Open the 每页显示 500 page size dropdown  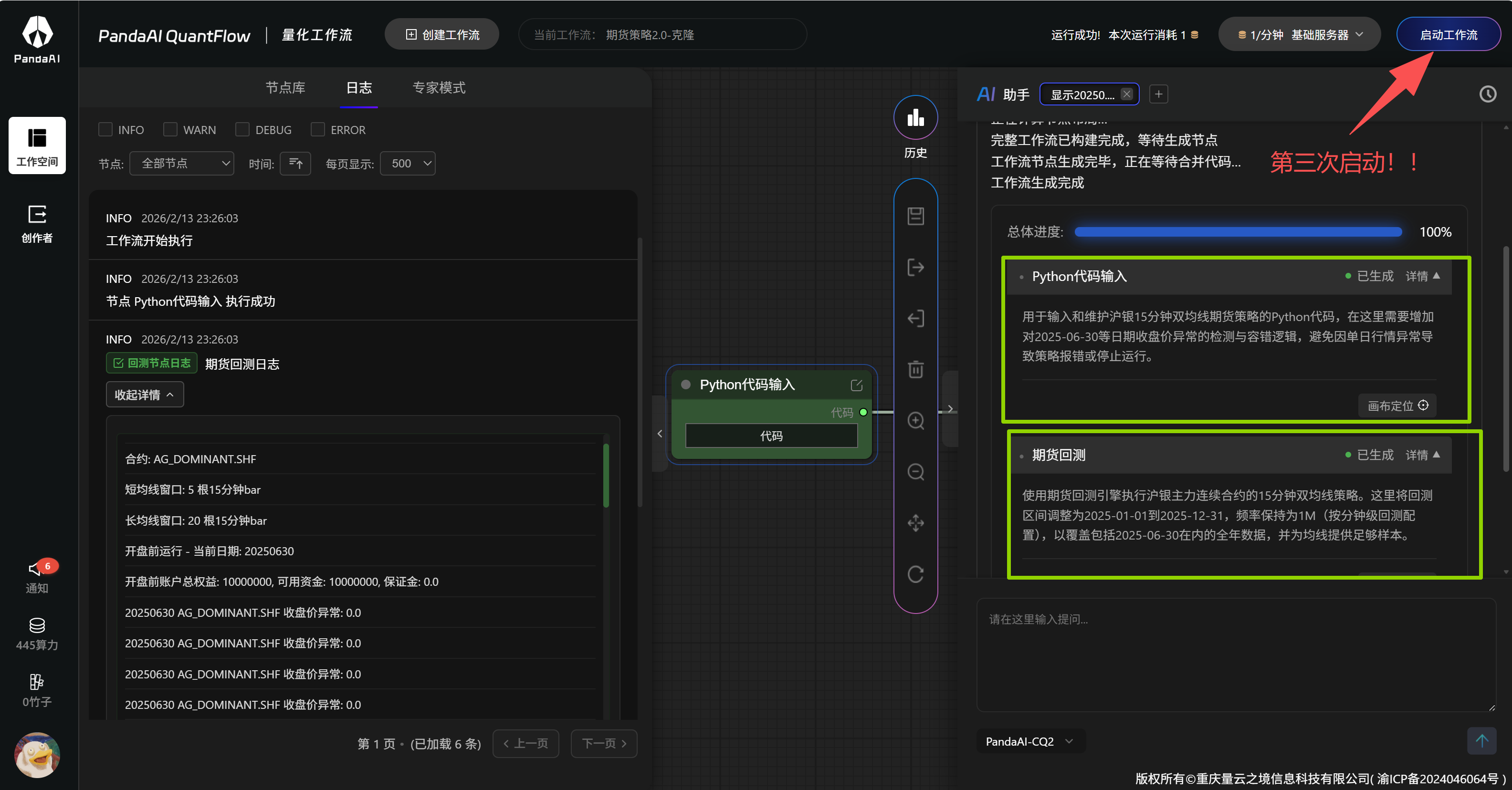(x=408, y=163)
